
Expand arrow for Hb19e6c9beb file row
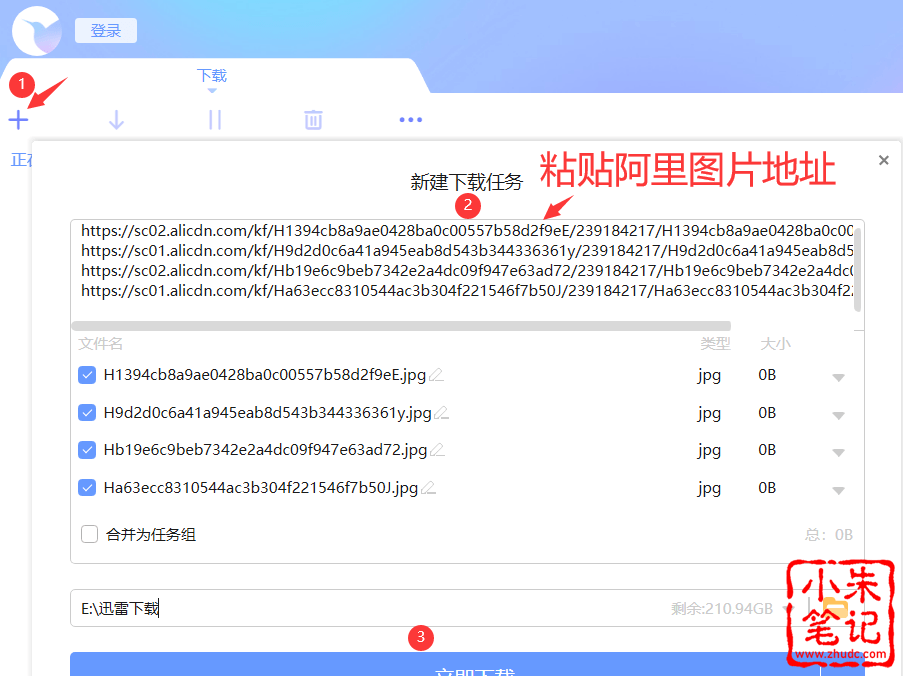click(x=838, y=452)
